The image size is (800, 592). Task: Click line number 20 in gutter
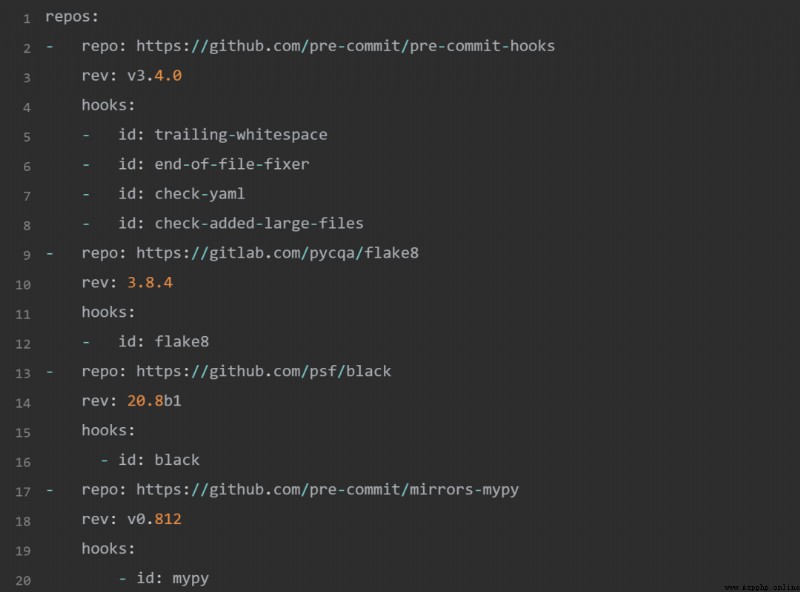tap(23, 581)
